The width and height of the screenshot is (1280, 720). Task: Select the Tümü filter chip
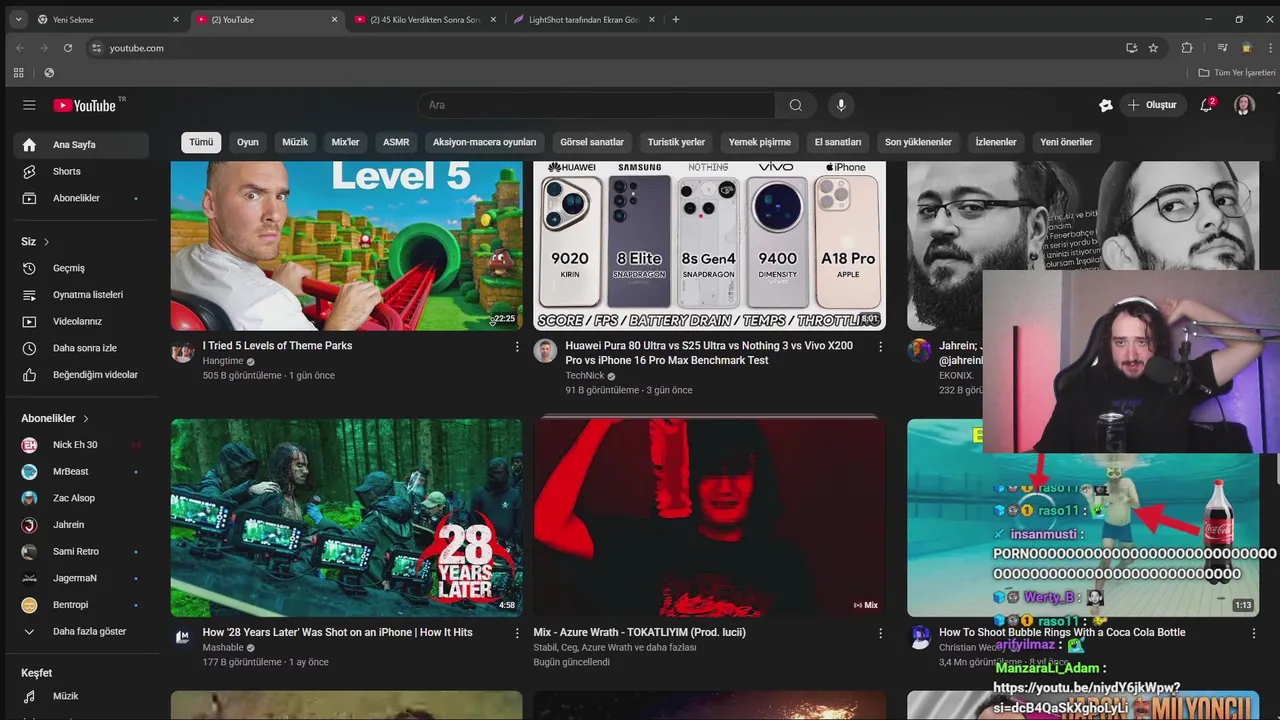(x=201, y=142)
